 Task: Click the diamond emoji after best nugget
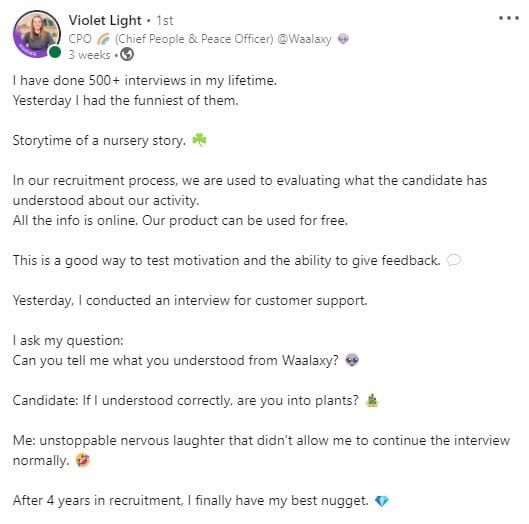(382, 500)
